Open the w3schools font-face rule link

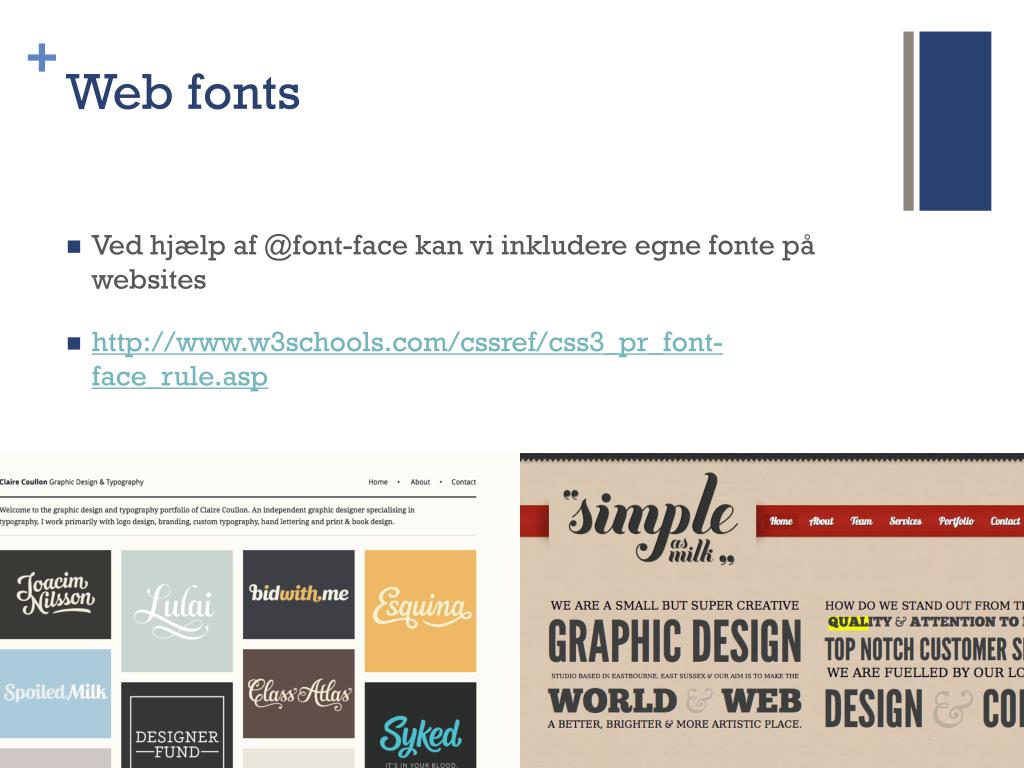[407, 359]
